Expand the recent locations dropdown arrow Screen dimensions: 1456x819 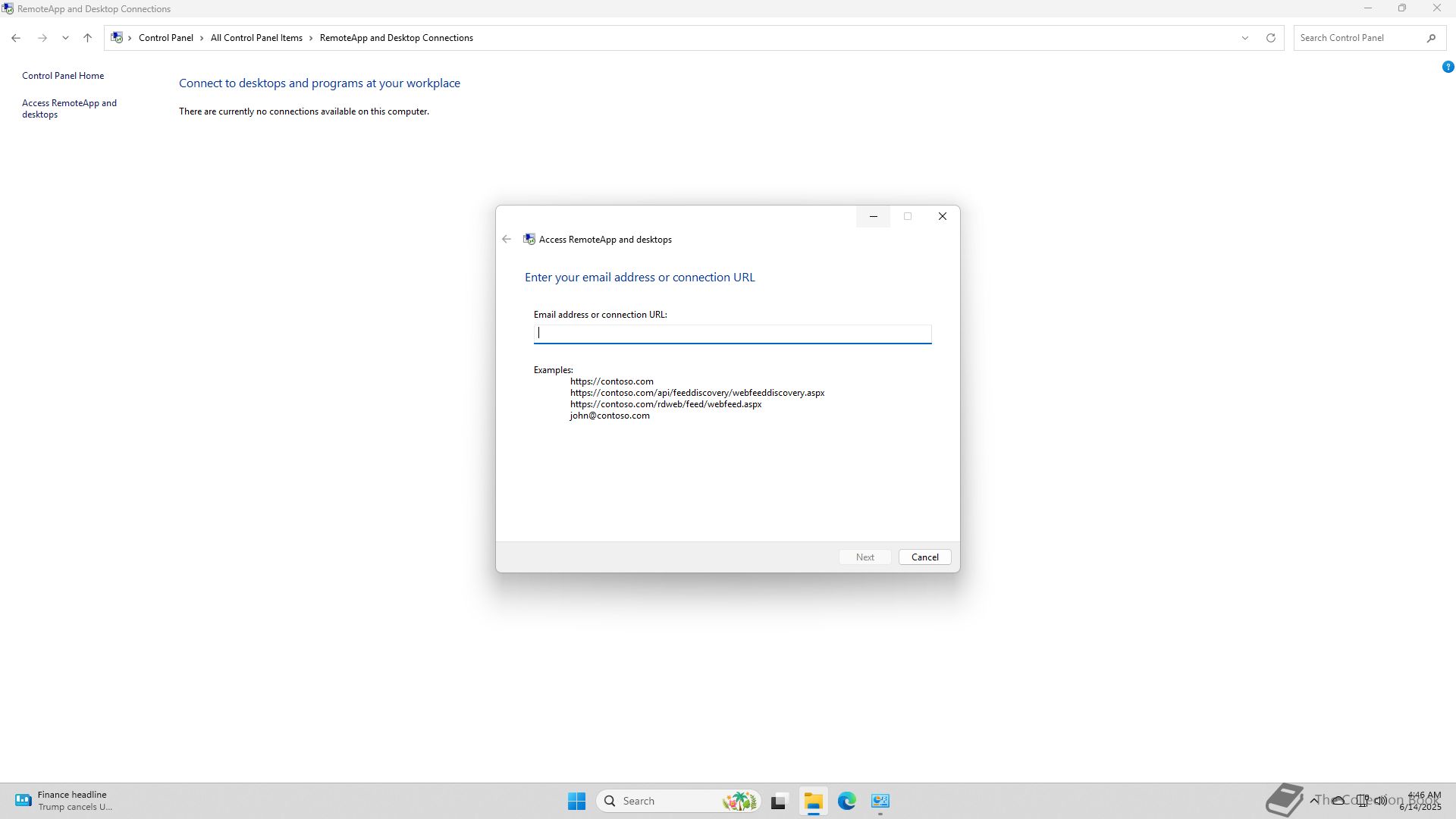coord(65,38)
